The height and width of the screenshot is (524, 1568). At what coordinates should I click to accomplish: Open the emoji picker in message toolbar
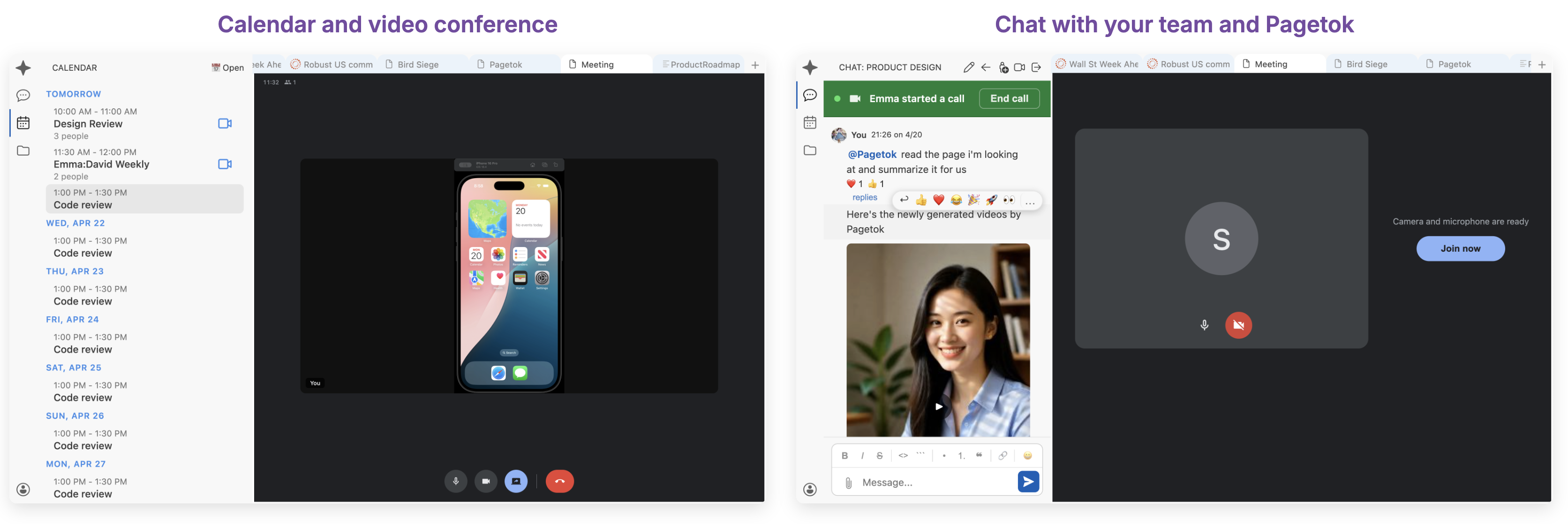[1027, 456]
